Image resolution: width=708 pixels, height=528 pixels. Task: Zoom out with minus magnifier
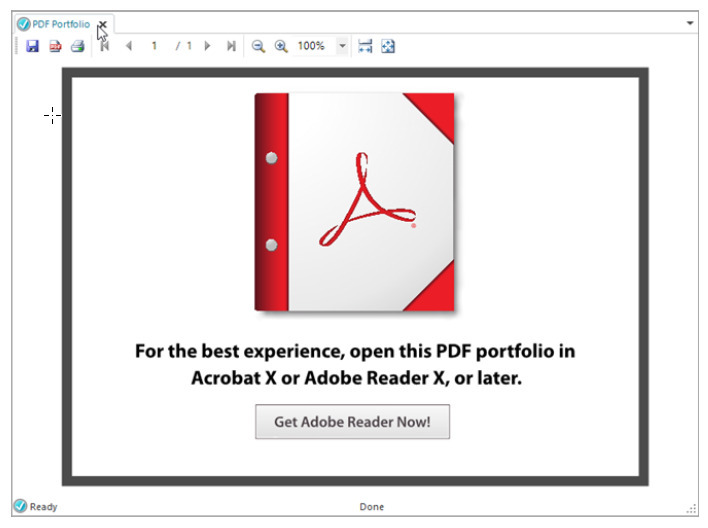coord(258,46)
